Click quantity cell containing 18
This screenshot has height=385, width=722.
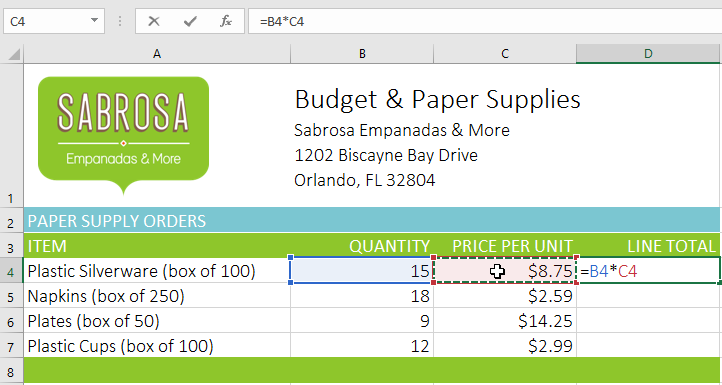(x=362, y=296)
